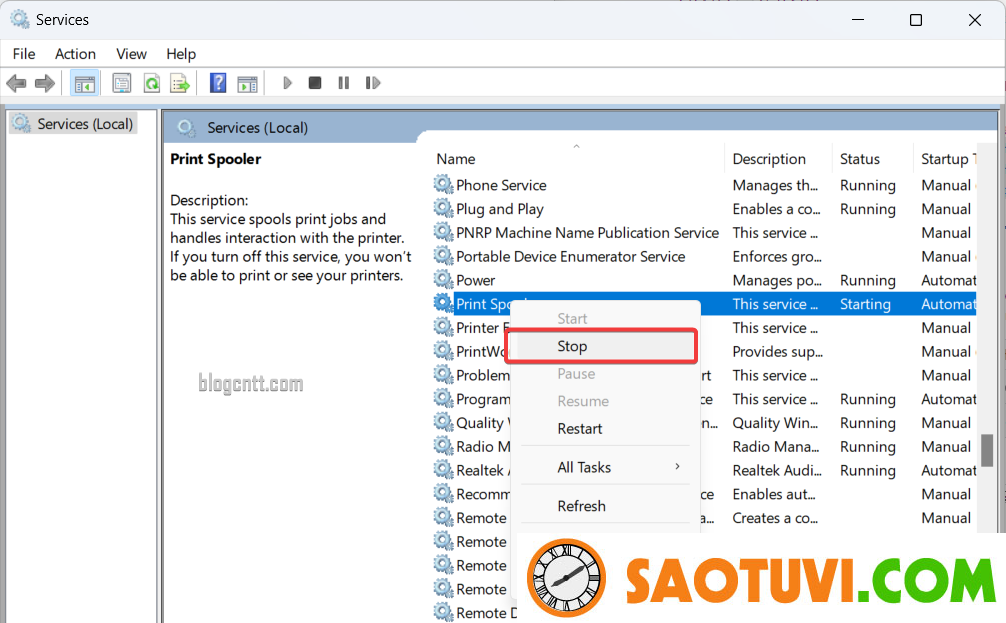
Task: Click the Back arrow toolbar icon
Action: tap(16, 83)
